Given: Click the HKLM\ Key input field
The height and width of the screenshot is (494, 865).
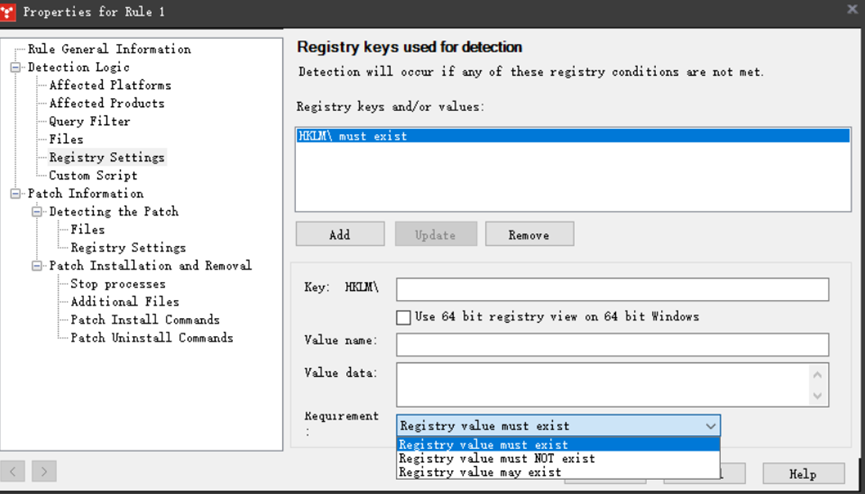Looking at the screenshot, I should (612, 289).
